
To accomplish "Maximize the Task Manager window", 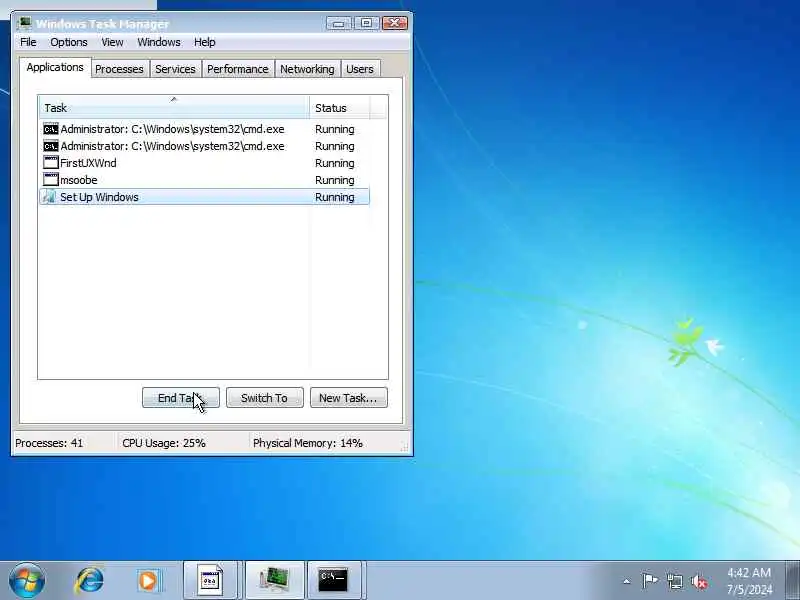I will [366, 23].
